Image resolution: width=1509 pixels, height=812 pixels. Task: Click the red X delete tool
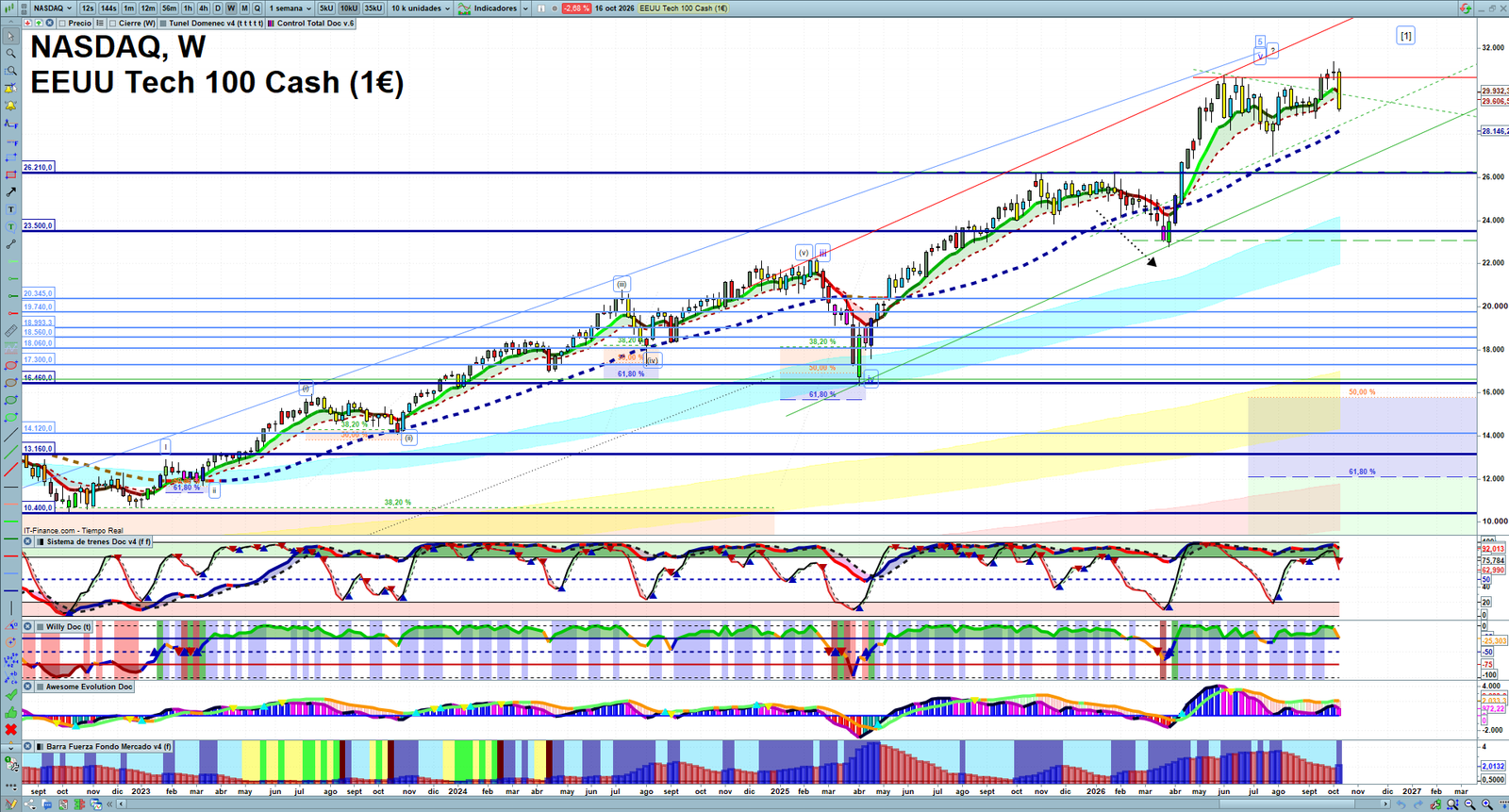(10, 729)
